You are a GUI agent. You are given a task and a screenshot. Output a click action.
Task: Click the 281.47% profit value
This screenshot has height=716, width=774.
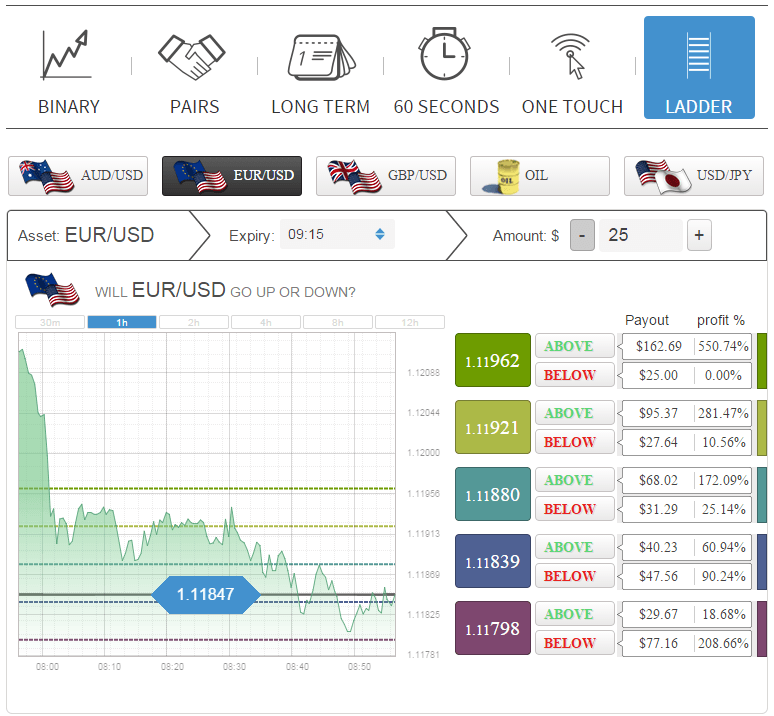[x=723, y=413]
